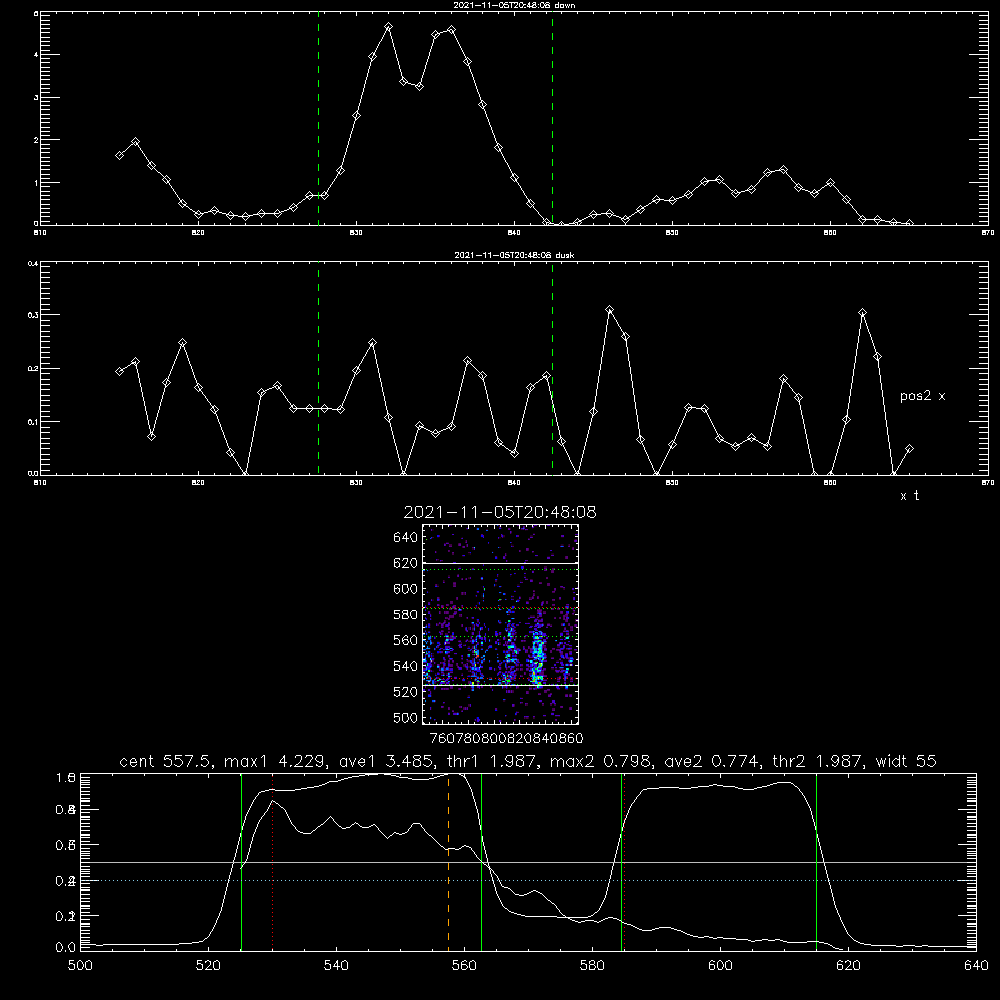Click the '760780800820840860' axis labels under the heatmap
The image size is (1000, 1000).
[506, 738]
